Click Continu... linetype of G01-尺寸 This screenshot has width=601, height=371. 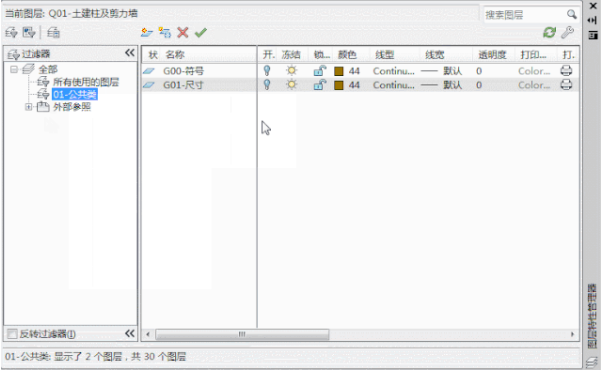pos(394,85)
